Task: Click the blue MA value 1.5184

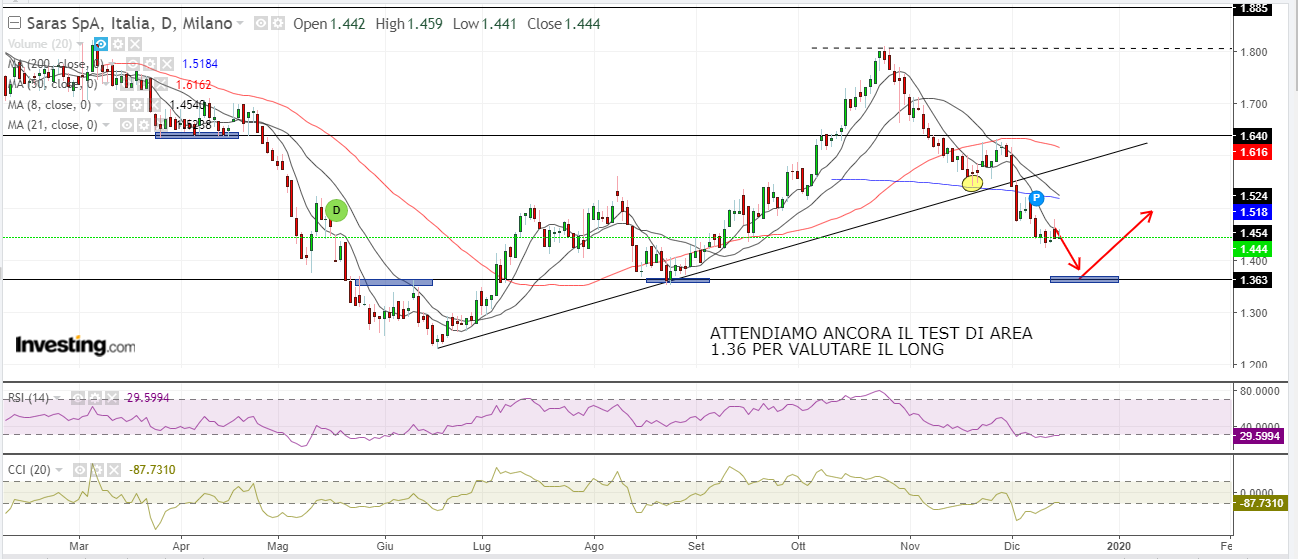Action: [x=200, y=64]
